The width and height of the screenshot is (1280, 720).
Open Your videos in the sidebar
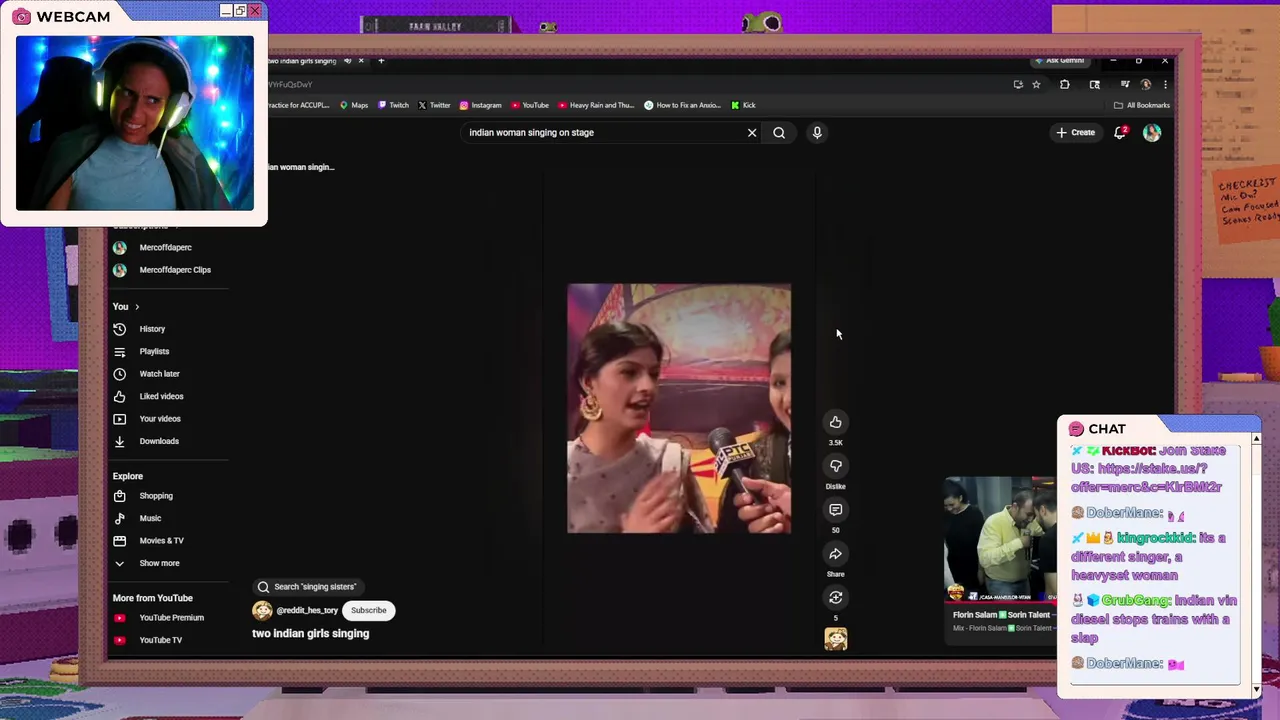point(160,419)
